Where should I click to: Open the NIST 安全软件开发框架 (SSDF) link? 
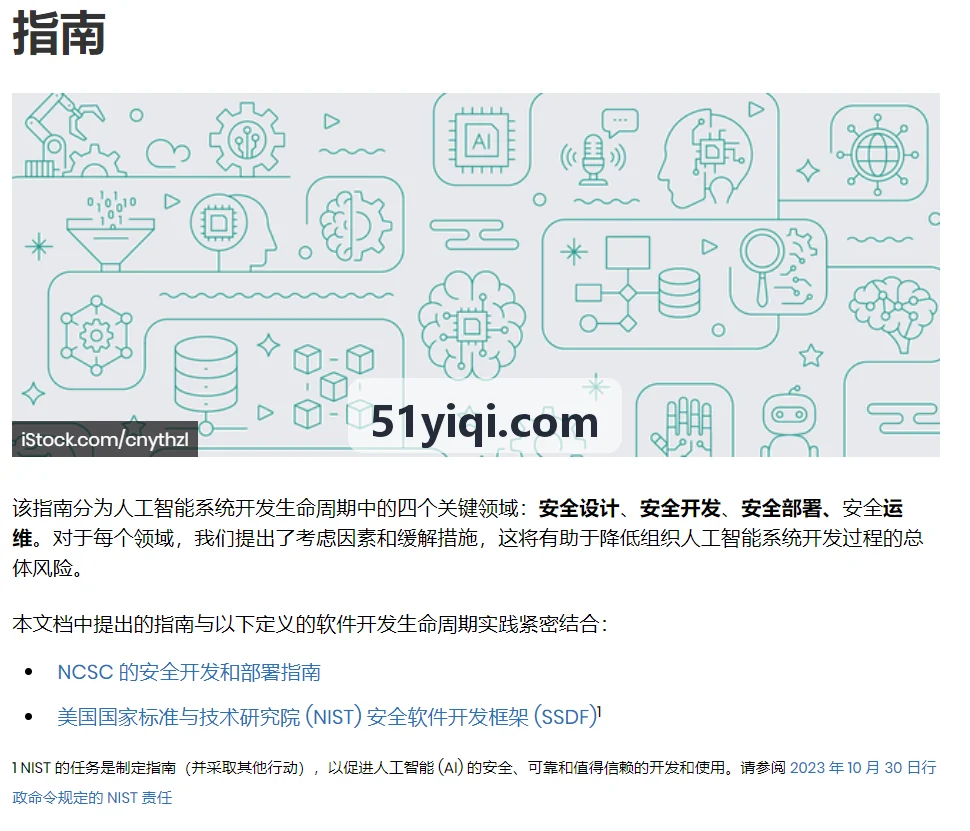327,717
